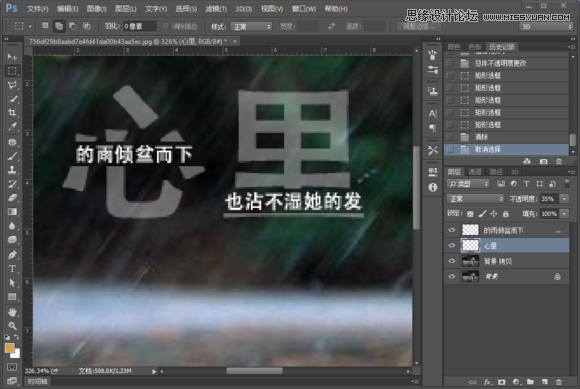580x389 pixels.
Task: Open the Character panel icon
Action: (x=432, y=114)
